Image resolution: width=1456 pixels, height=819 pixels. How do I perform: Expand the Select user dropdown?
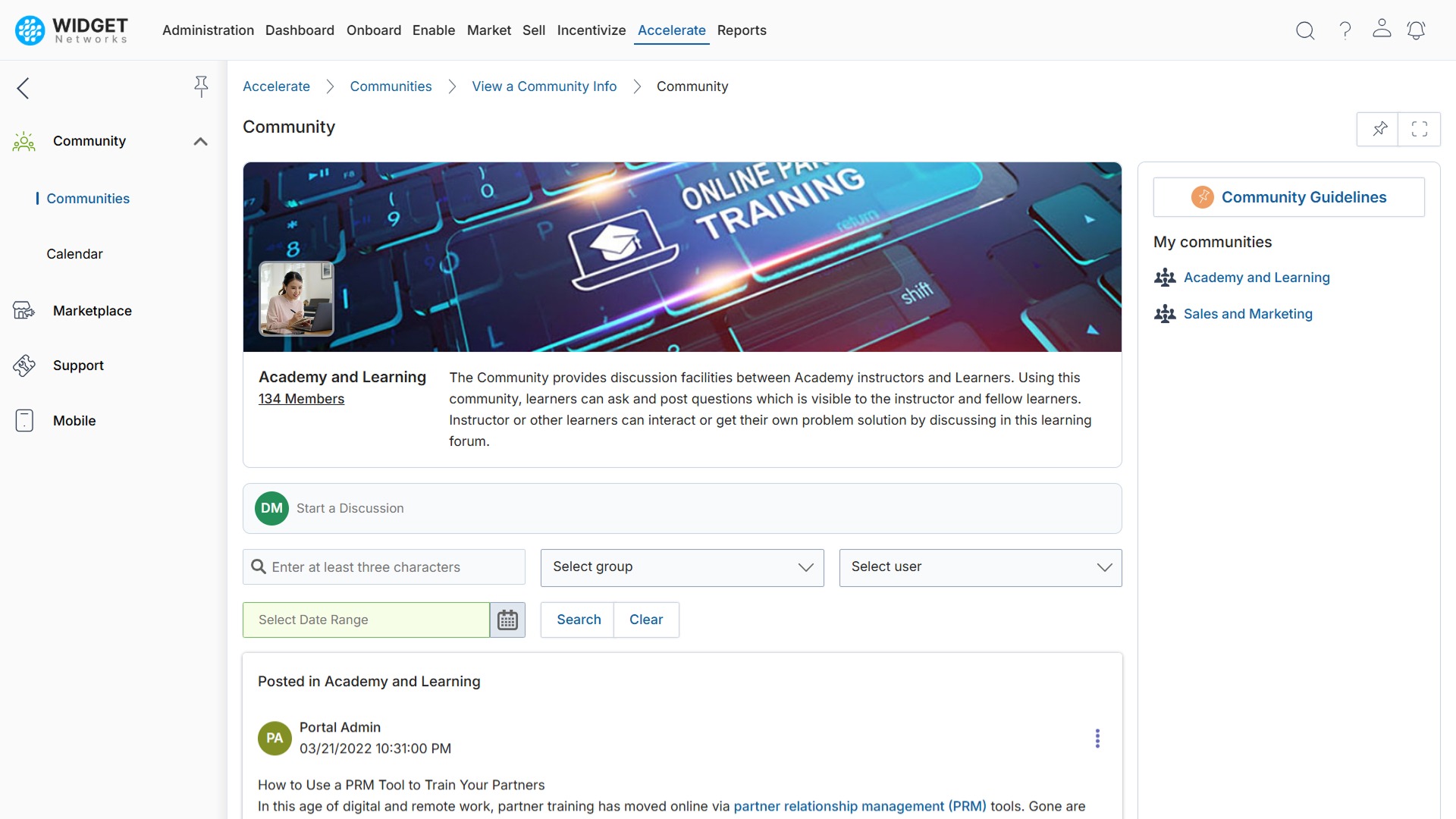(x=980, y=567)
